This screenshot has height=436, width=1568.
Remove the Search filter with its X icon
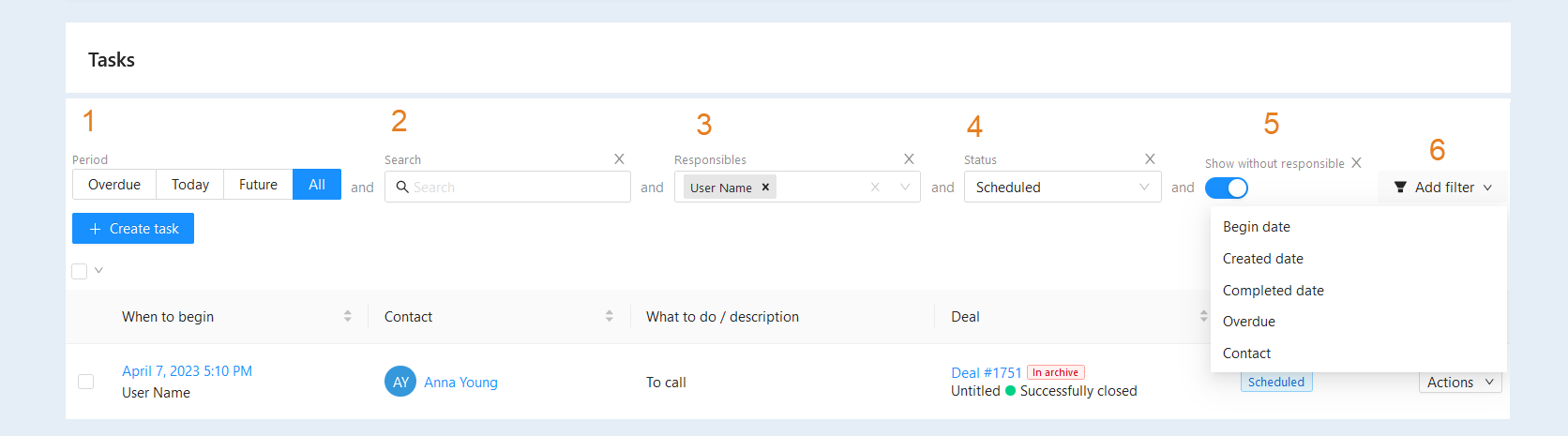click(x=619, y=159)
